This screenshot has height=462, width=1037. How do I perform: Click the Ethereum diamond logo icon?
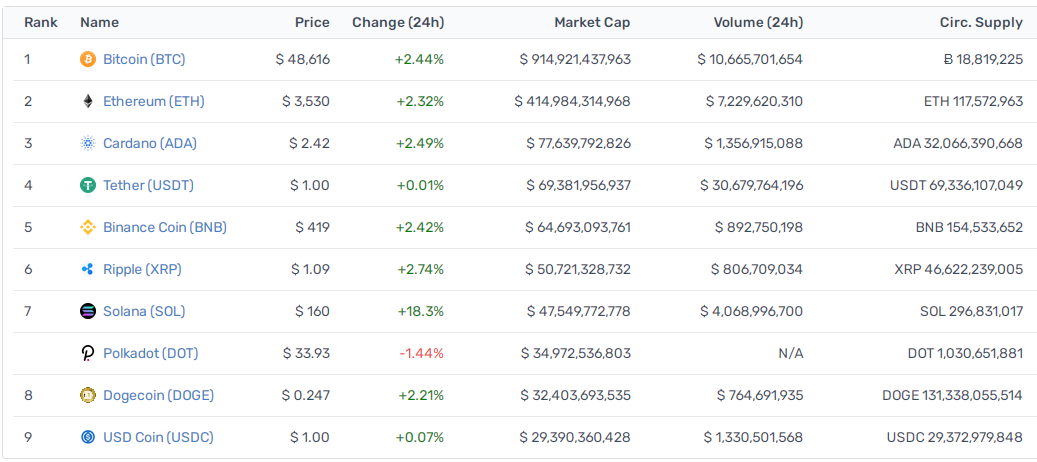88,102
